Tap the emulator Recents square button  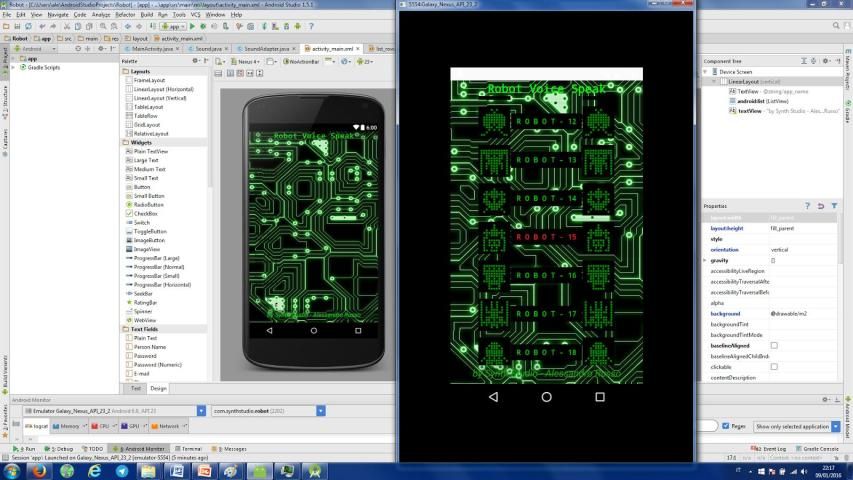pos(600,397)
